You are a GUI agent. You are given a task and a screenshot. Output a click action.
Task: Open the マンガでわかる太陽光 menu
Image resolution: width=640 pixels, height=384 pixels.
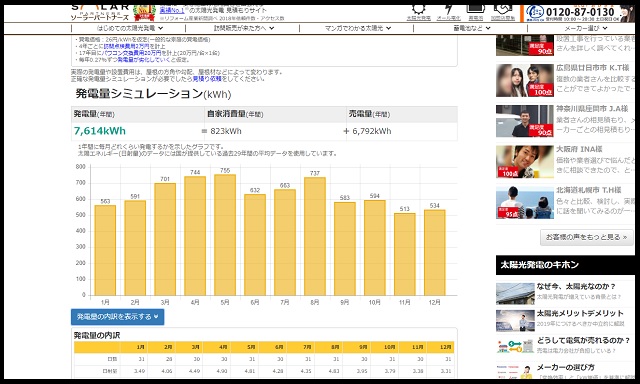[358, 28]
